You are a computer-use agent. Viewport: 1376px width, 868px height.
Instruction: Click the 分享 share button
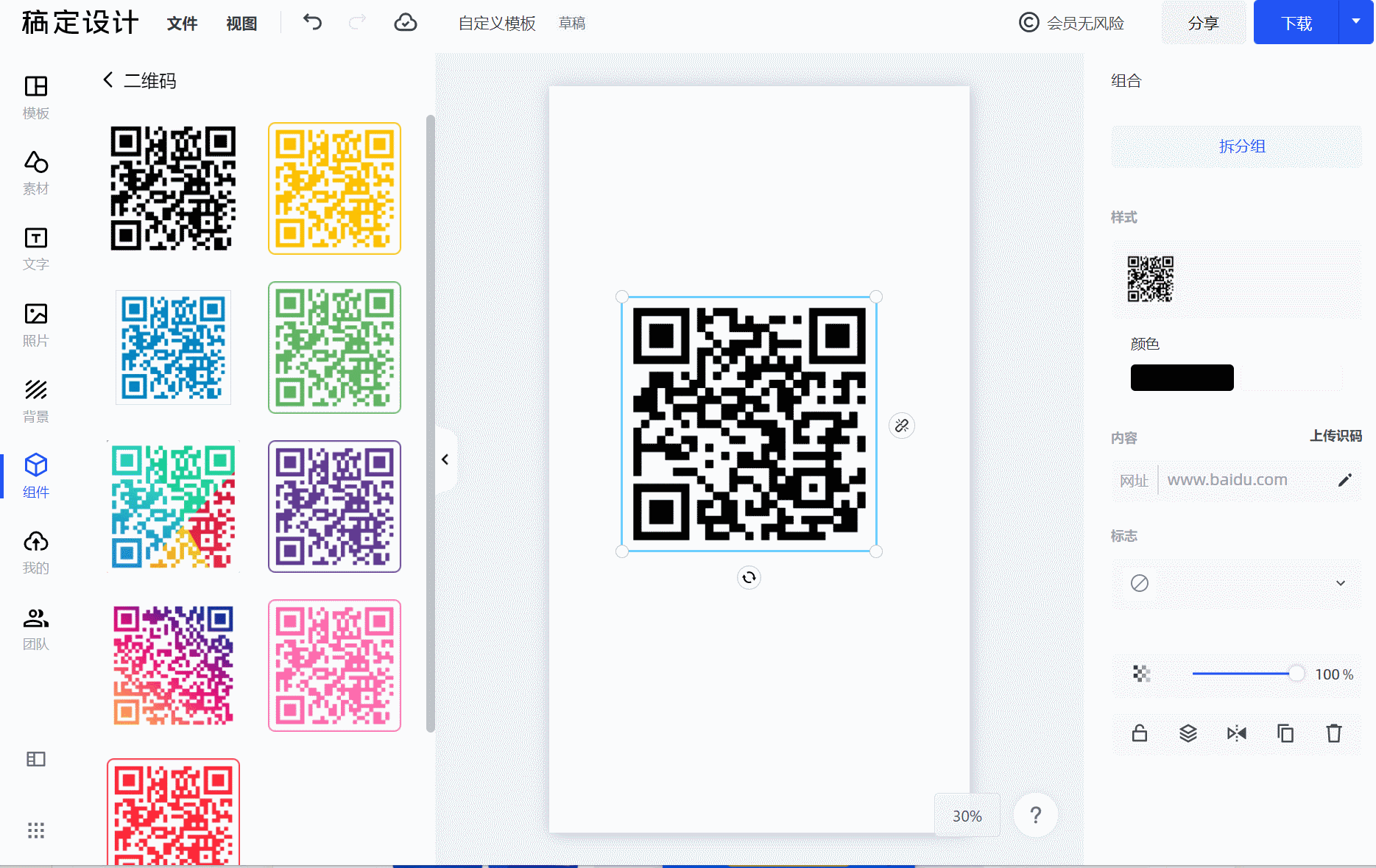coord(1204,23)
